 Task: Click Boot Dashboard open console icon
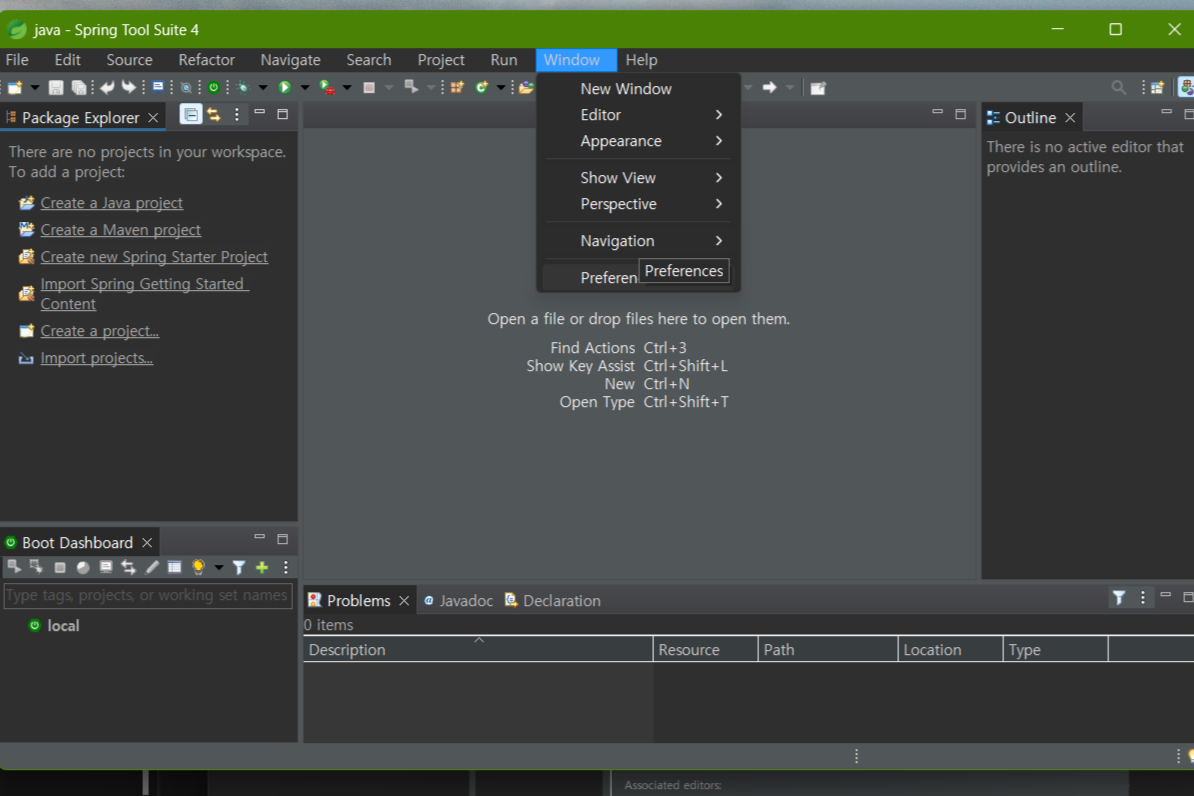[x=106, y=567]
